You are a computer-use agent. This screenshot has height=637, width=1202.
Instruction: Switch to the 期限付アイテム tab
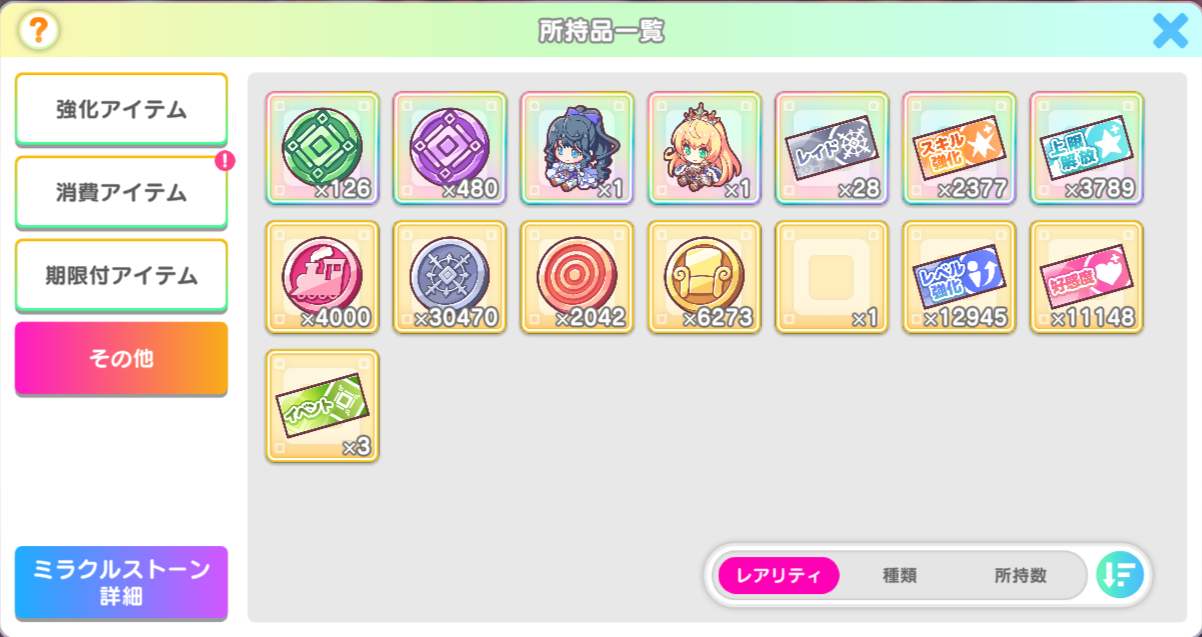[x=121, y=275]
